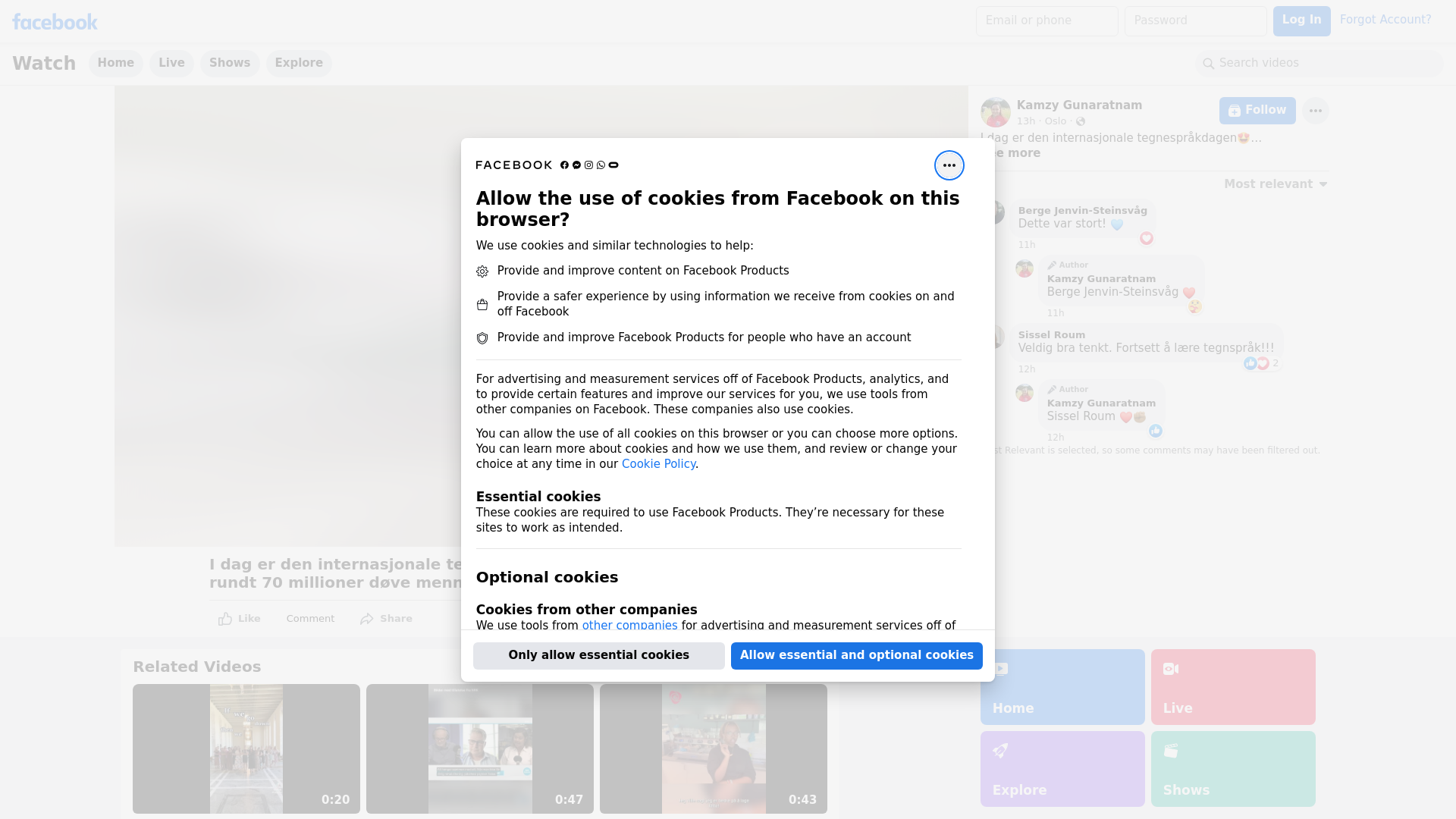Open related video lasting 0:47
Viewport: 1456px width, 819px height.
[x=480, y=749]
